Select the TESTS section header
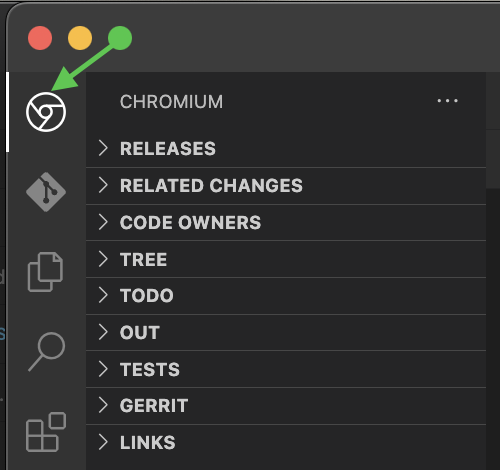Viewport: 500px width, 470px height. pos(286,369)
